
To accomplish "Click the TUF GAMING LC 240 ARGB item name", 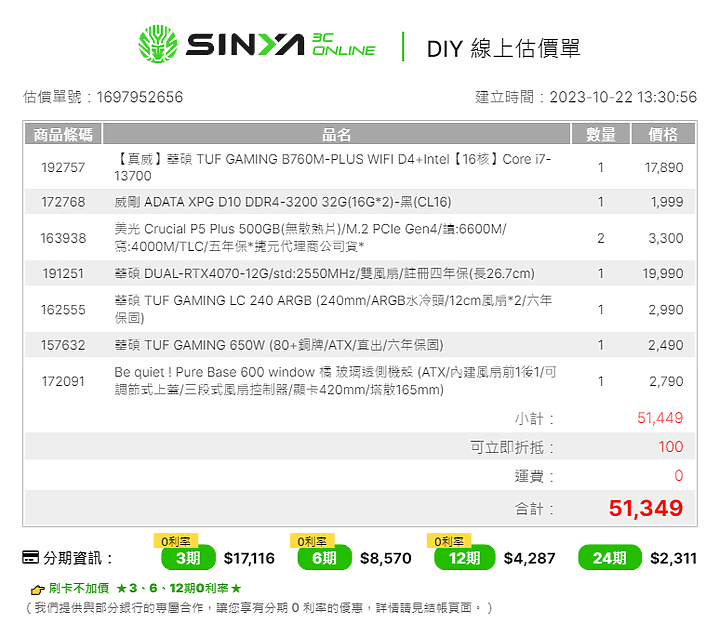I will 333,309.
